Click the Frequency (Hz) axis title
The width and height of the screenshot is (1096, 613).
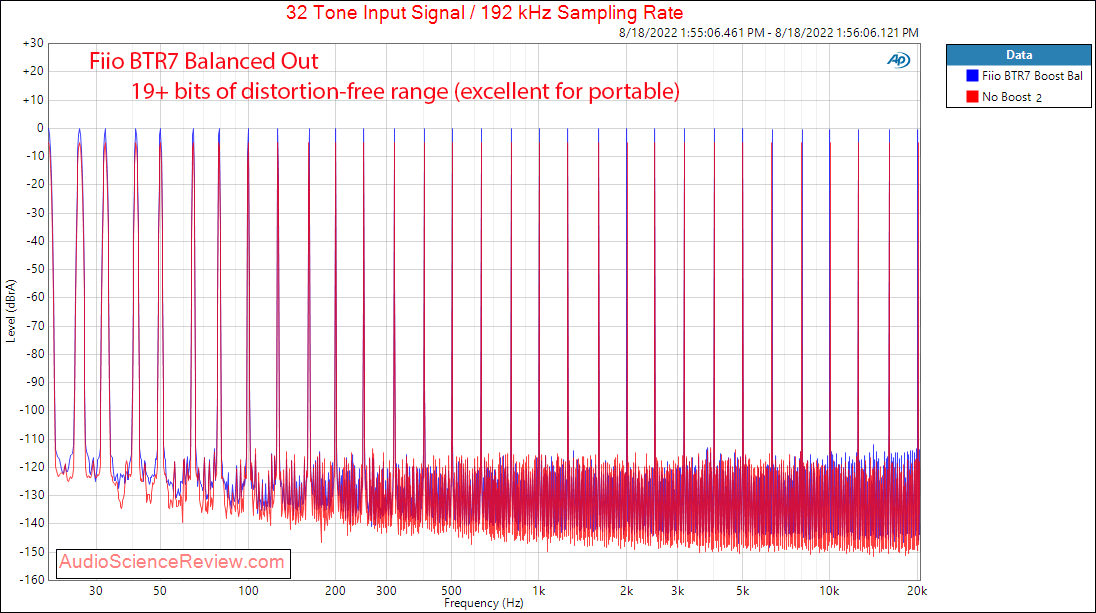tap(484, 603)
